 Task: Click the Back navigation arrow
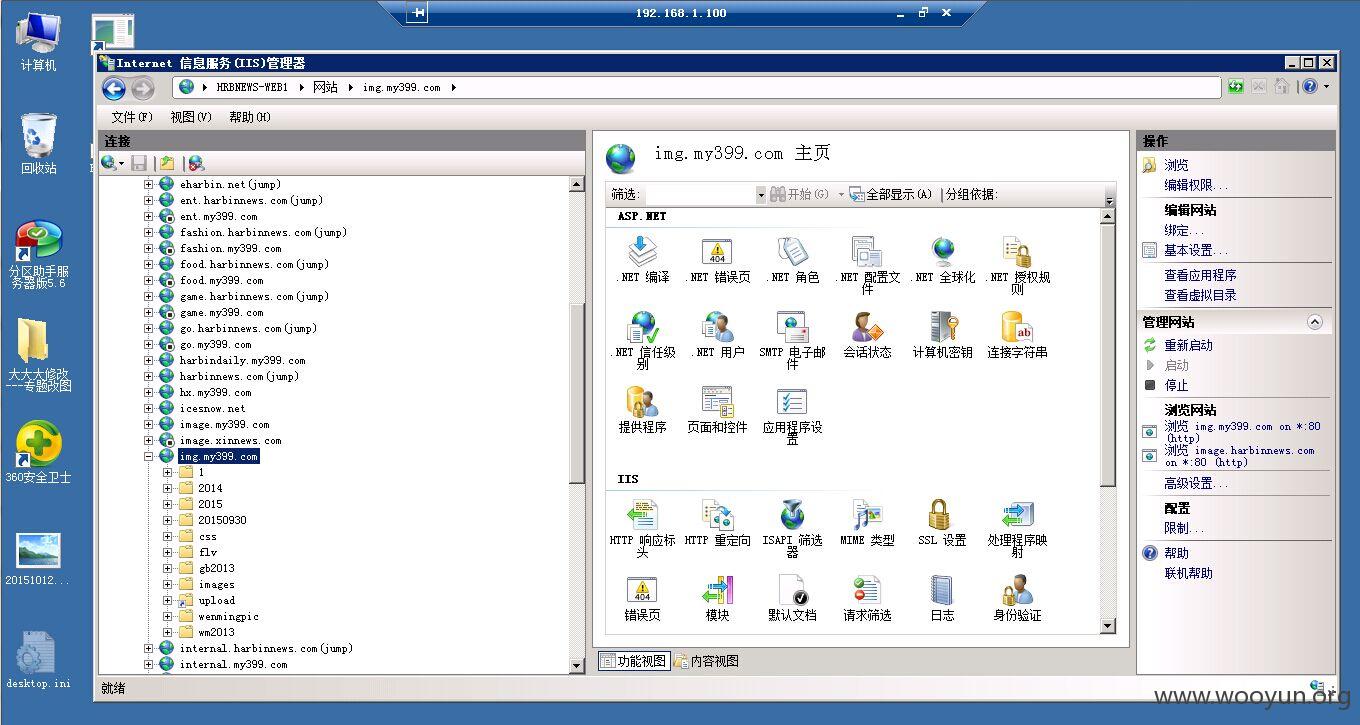(x=114, y=88)
